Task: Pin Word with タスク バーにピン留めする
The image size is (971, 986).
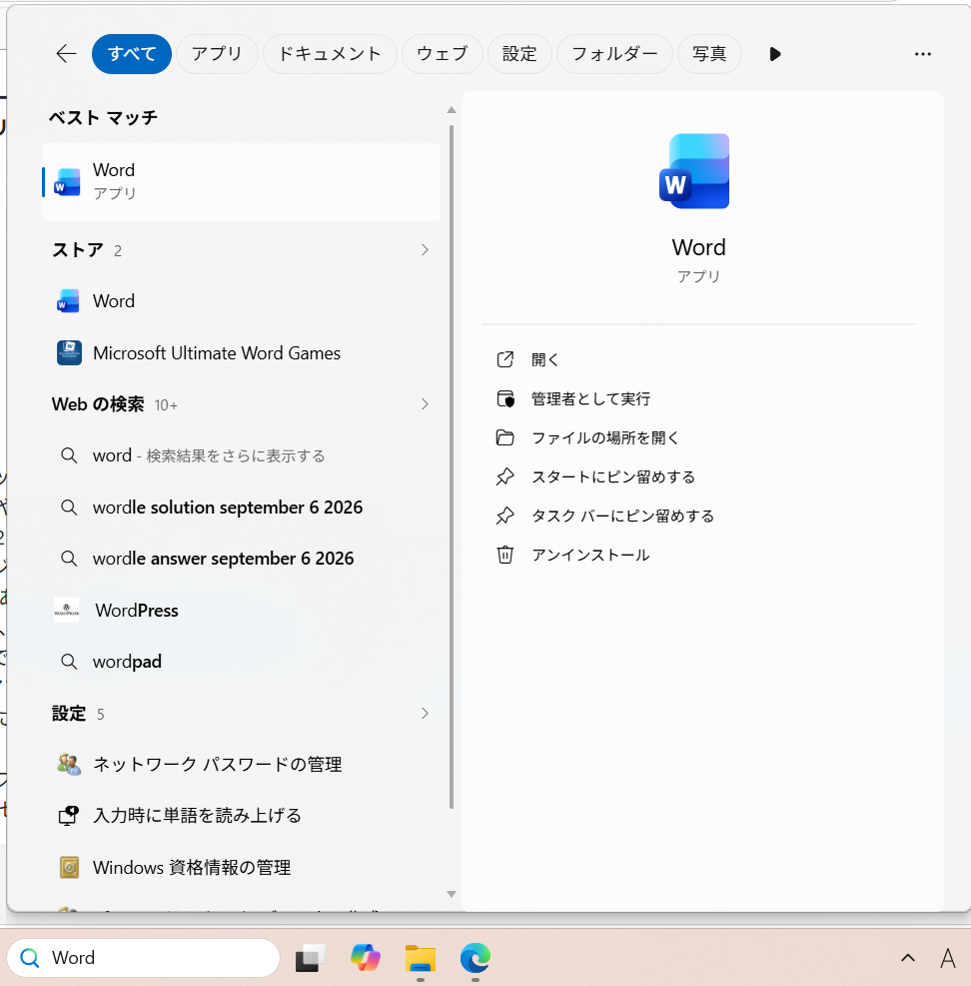Action: (x=623, y=516)
